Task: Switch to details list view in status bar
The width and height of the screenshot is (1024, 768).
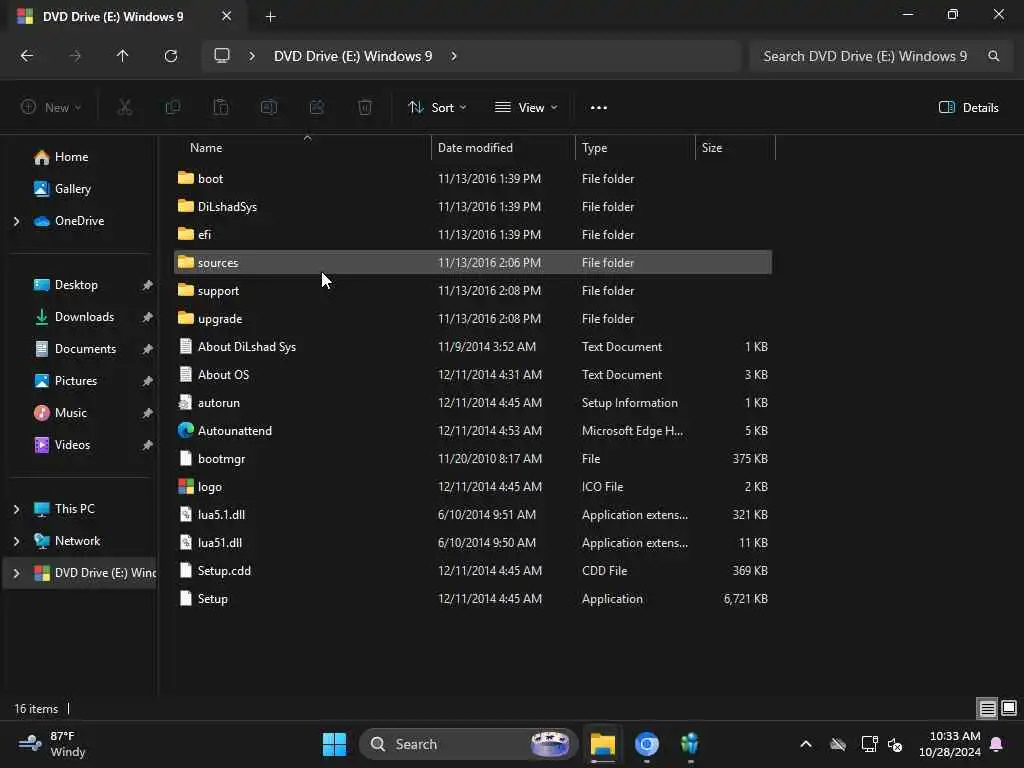Action: click(987, 709)
